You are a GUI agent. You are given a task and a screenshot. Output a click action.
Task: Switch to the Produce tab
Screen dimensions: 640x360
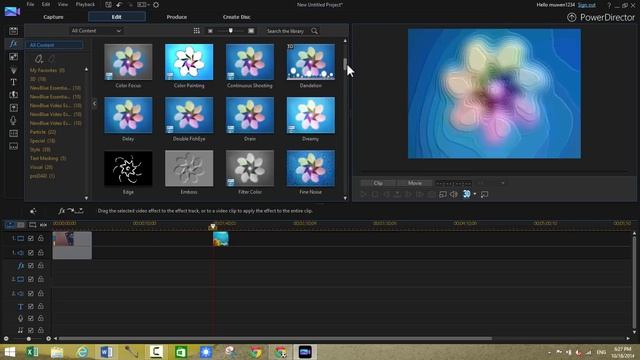176,17
